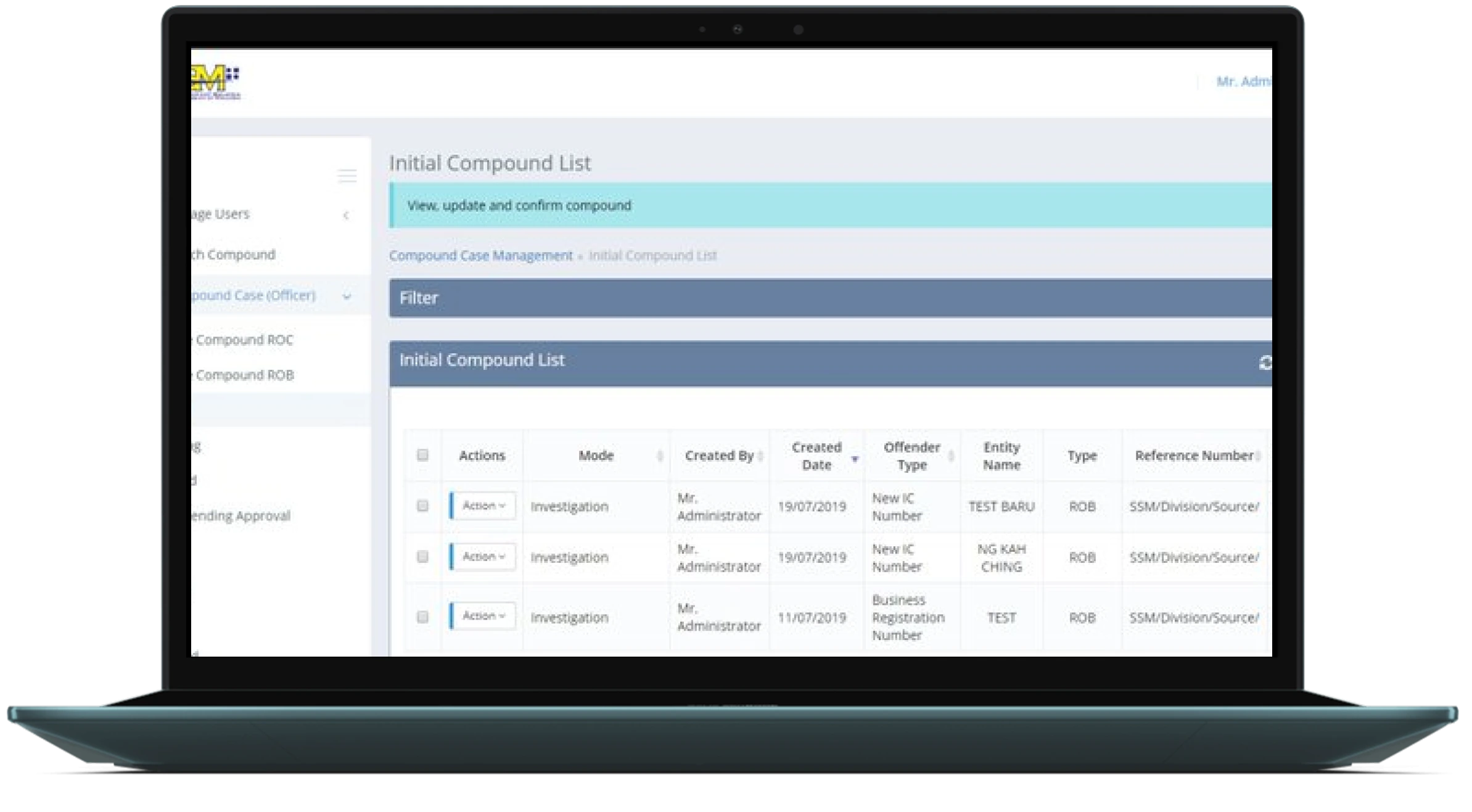Collapse the Compound Case (Officer) chevron
Image resolution: width=1472 pixels, height=812 pixels.
pyautogui.click(x=347, y=297)
